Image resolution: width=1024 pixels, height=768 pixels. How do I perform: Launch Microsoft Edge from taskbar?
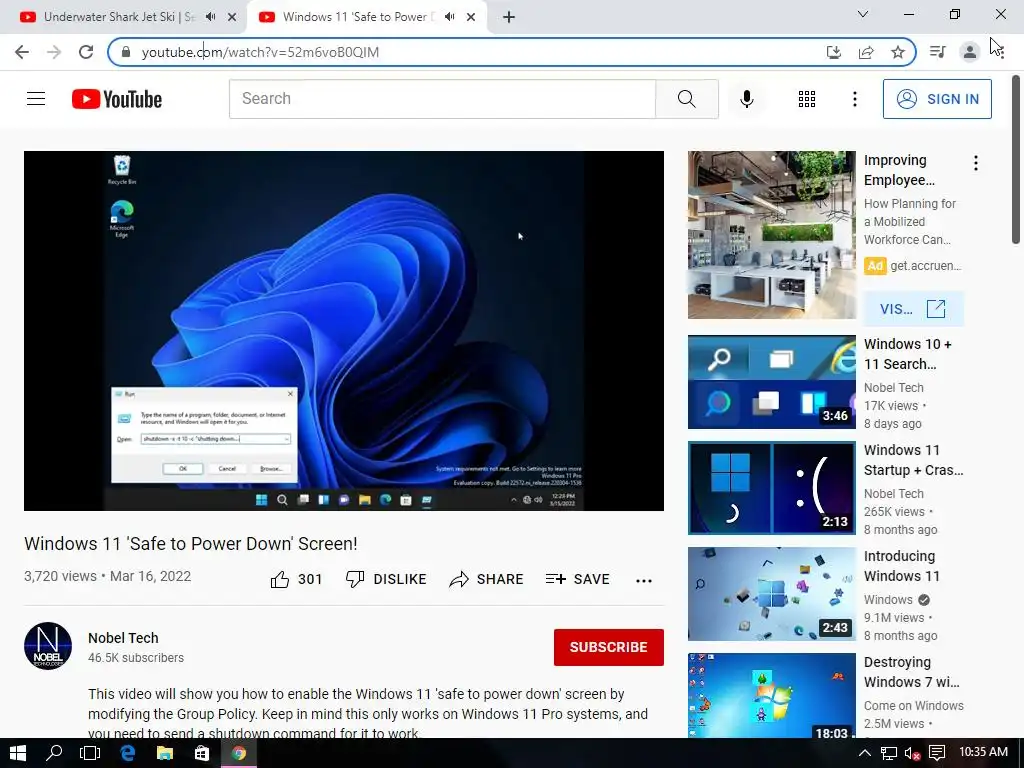pos(127,753)
